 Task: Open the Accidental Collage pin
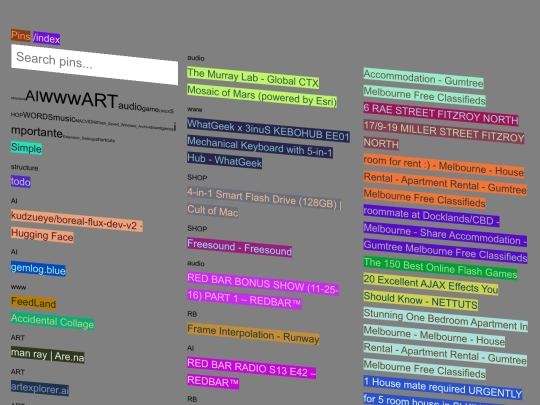52,321
